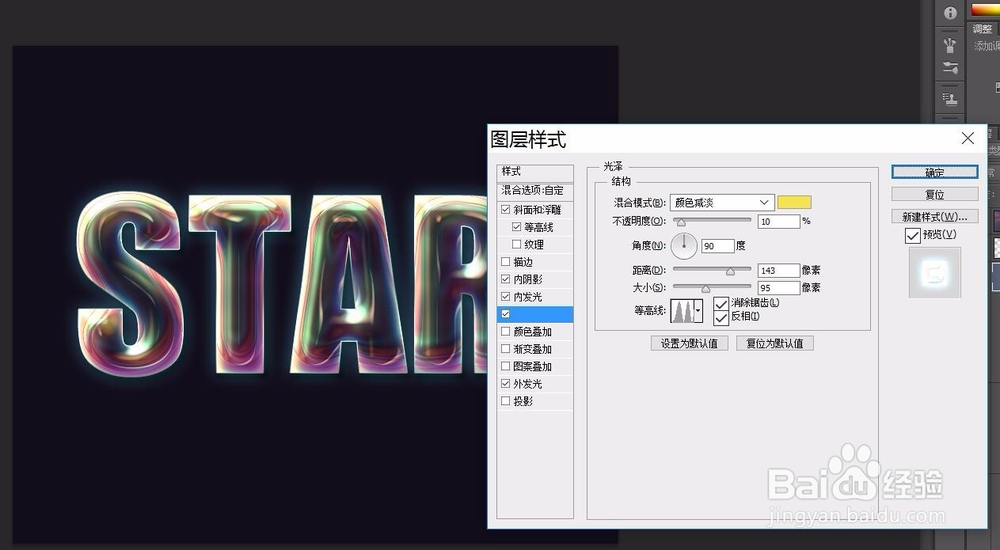This screenshot has height=550, width=1000.
Task: Focus the 角度 value field showing 90
Action: click(717, 246)
